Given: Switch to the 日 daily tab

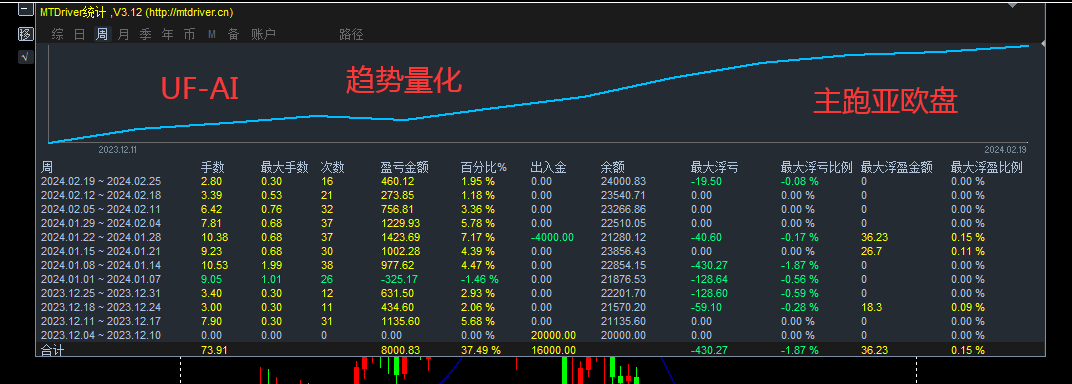Looking at the screenshot, I should [x=79, y=34].
